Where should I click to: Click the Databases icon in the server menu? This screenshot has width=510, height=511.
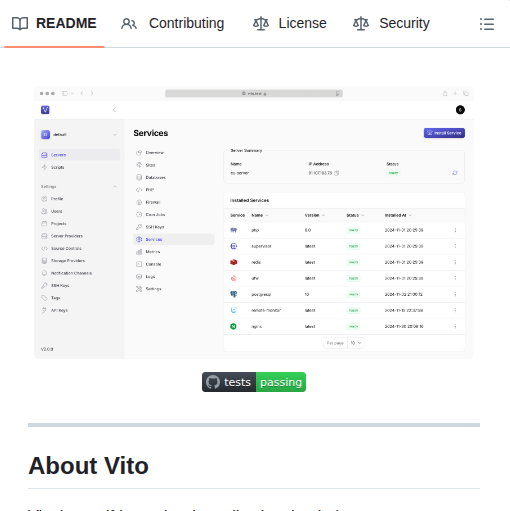[x=139, y=177]
